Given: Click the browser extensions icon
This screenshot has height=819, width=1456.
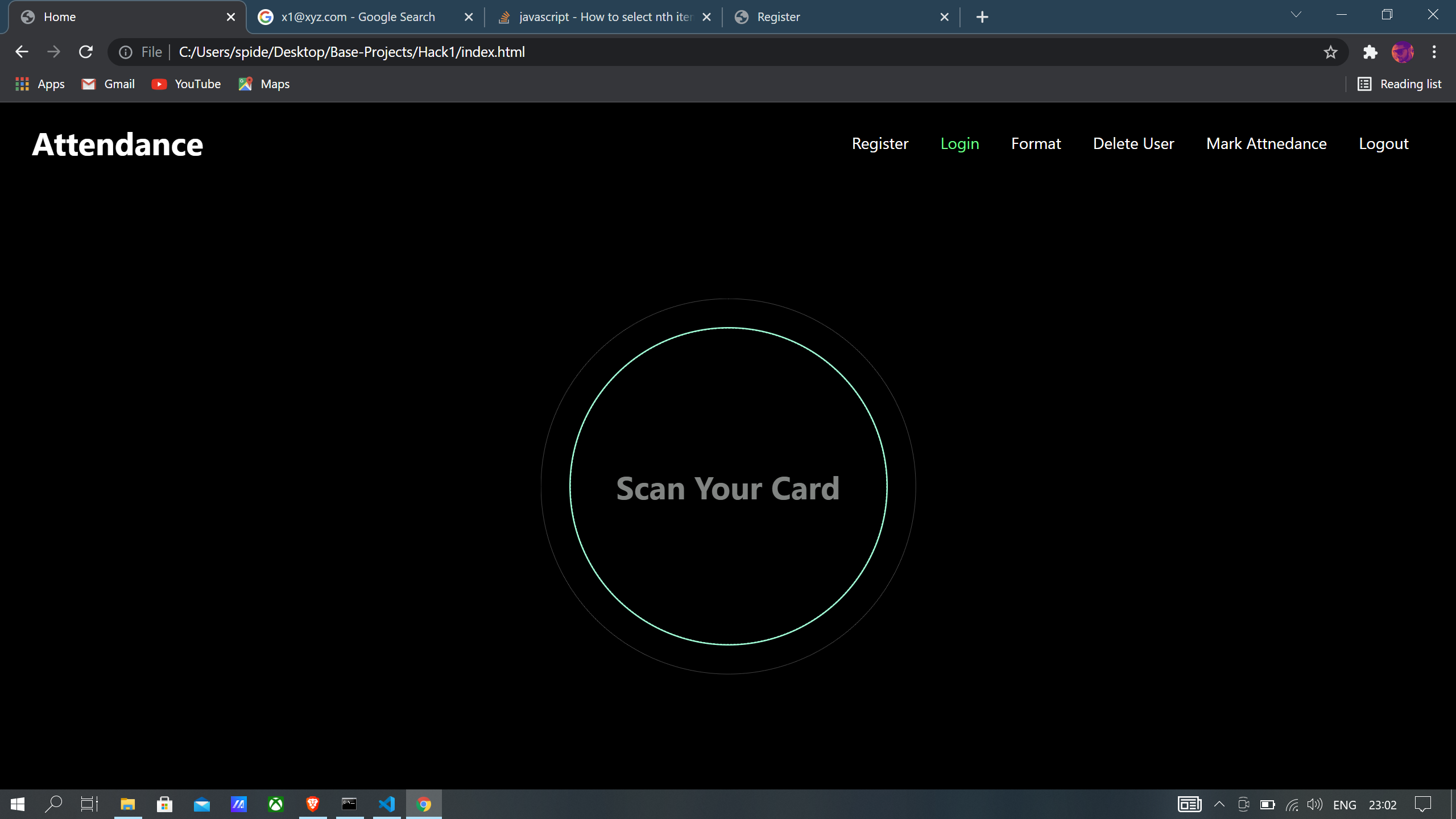Looking at the screenshot, I should 1369,52.
